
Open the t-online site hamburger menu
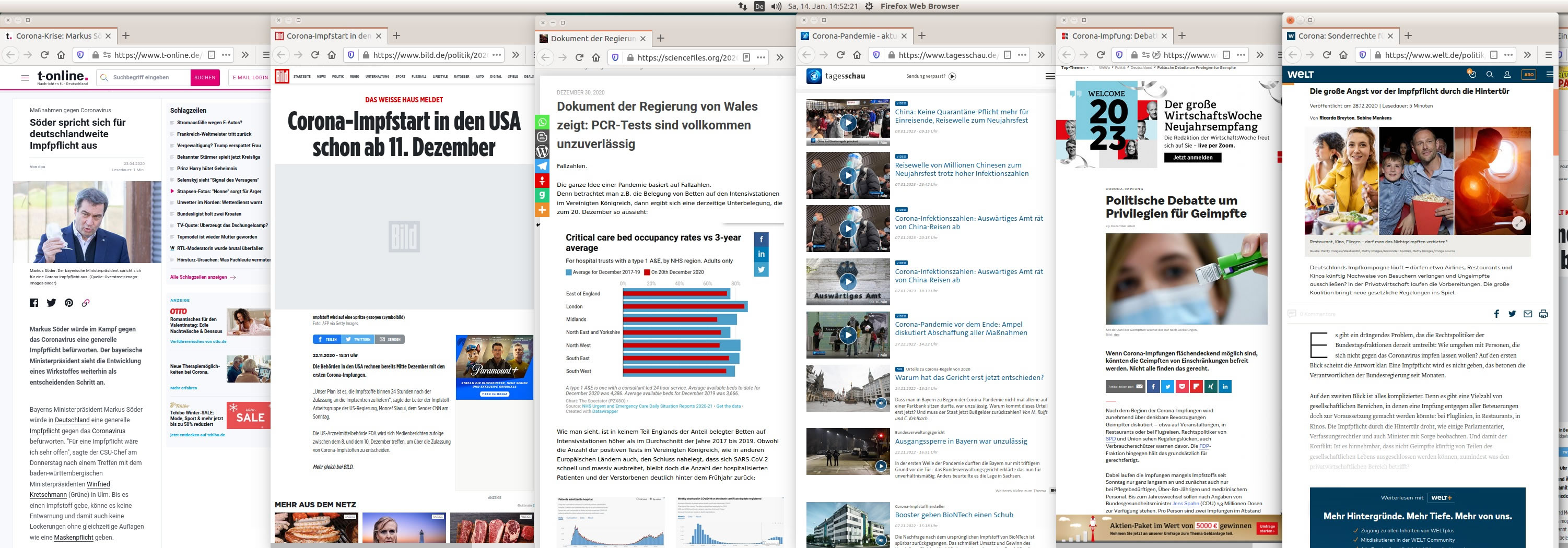(25, 78)
